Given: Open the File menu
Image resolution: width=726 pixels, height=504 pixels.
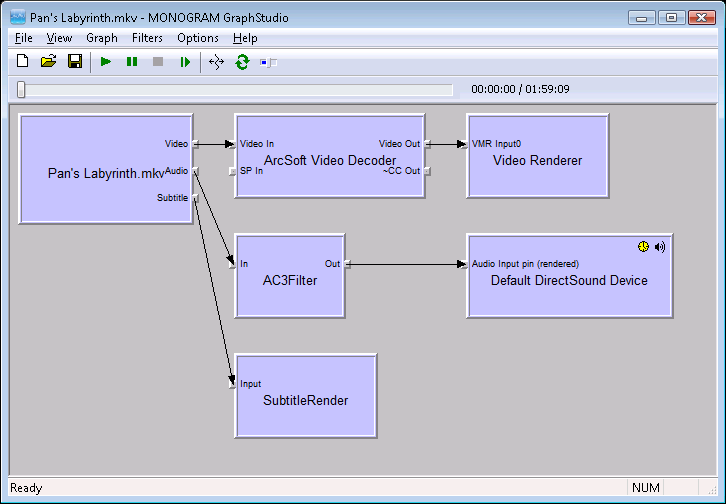Looking at the screenshot, I should [x=24, y=38].
